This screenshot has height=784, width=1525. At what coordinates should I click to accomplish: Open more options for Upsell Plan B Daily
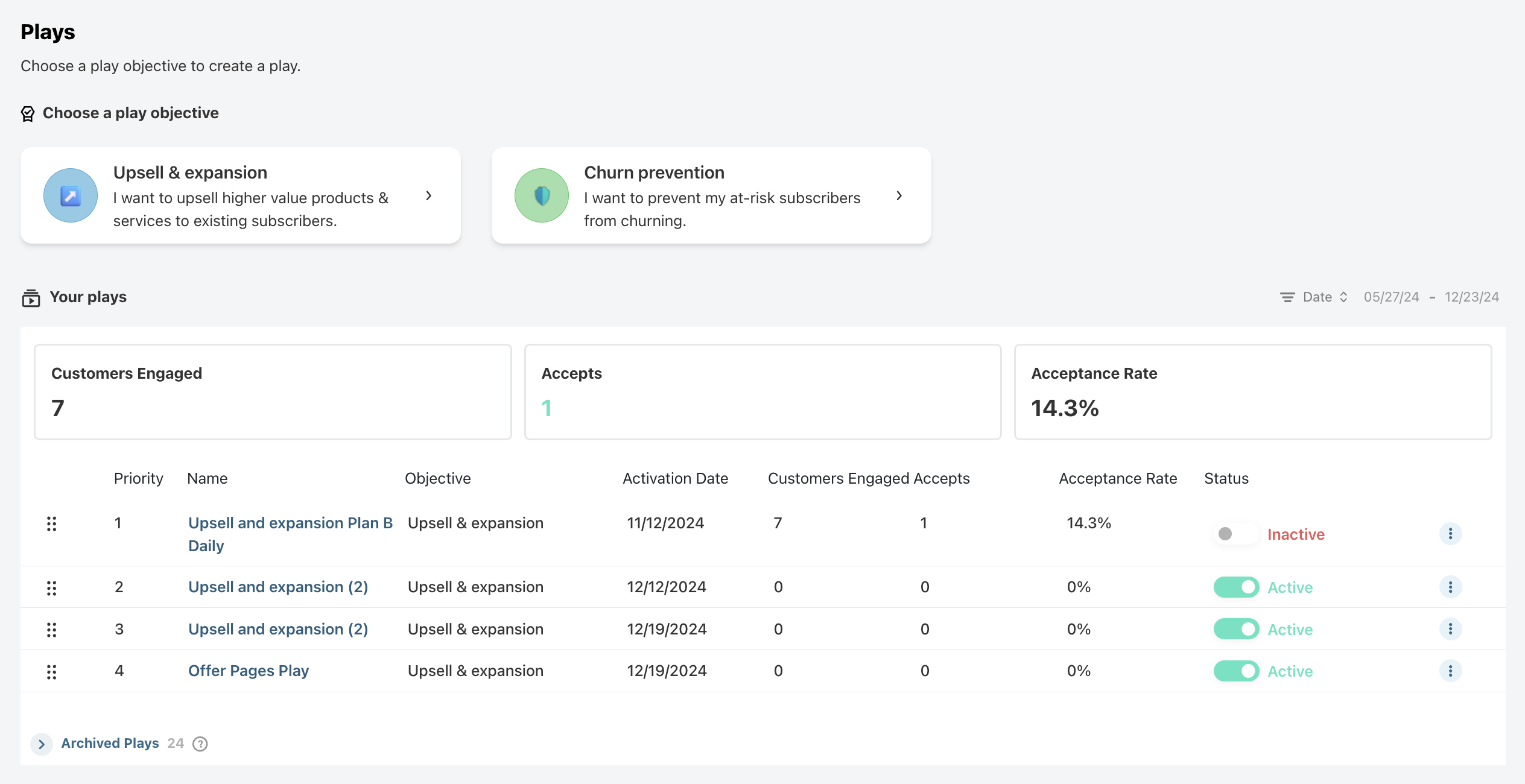coord(1450,534)
